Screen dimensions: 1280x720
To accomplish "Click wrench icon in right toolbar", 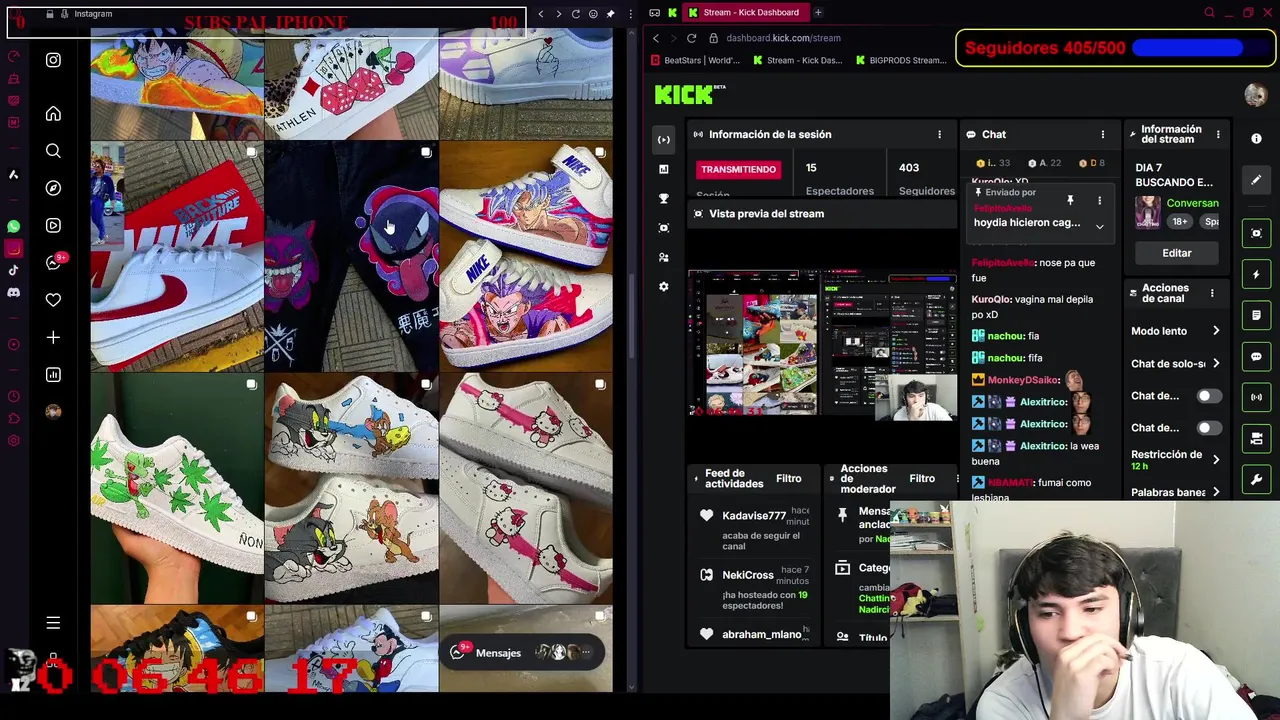I will (x=1257, y=480).
